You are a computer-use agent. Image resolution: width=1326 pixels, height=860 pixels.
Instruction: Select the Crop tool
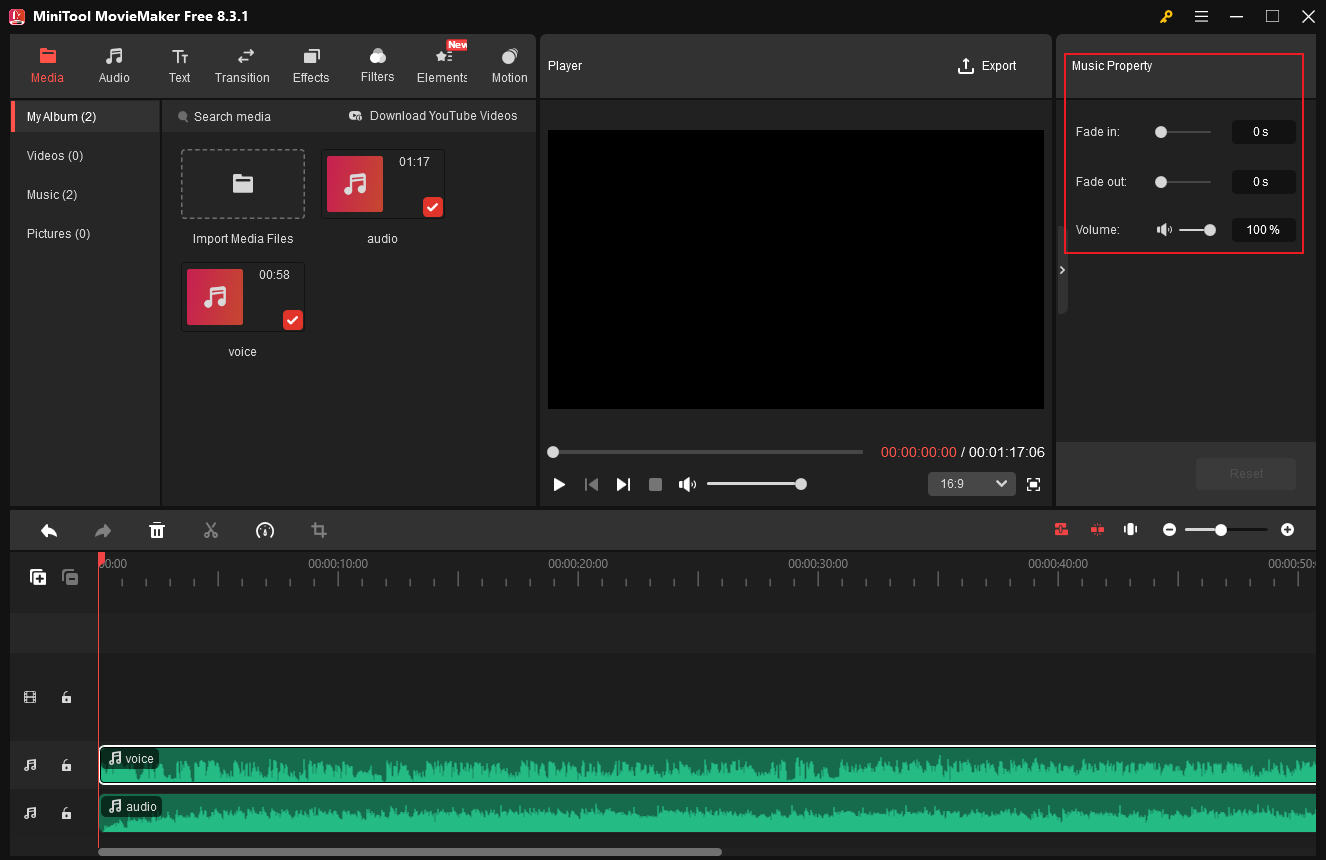318,530
